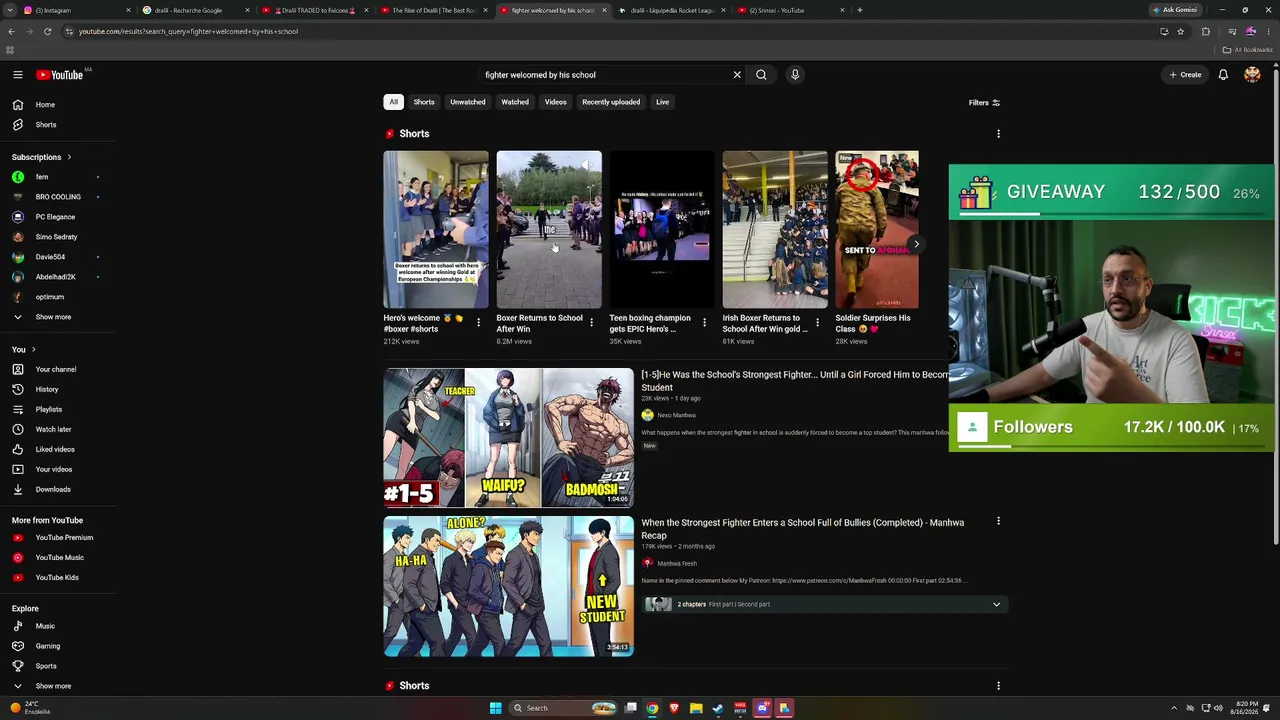Open the account avatar menu

[1252, 75]
